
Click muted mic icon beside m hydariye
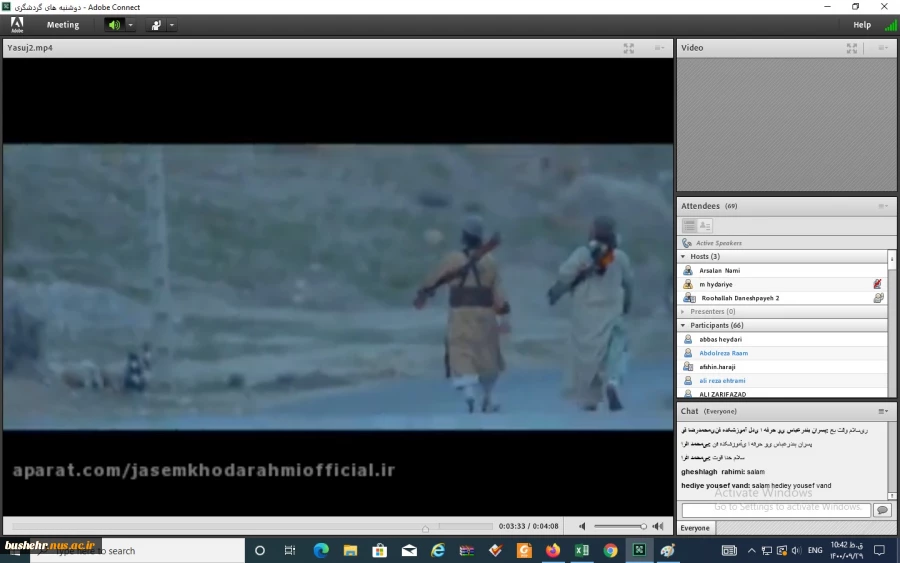[x=877, y=284]
